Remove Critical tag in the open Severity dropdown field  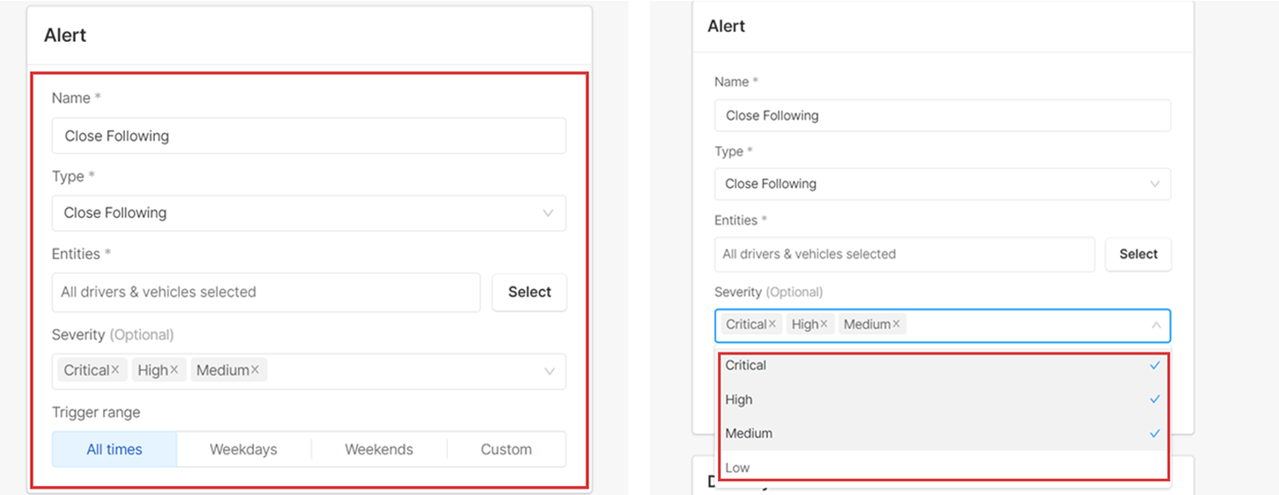(x=772, y=324)
